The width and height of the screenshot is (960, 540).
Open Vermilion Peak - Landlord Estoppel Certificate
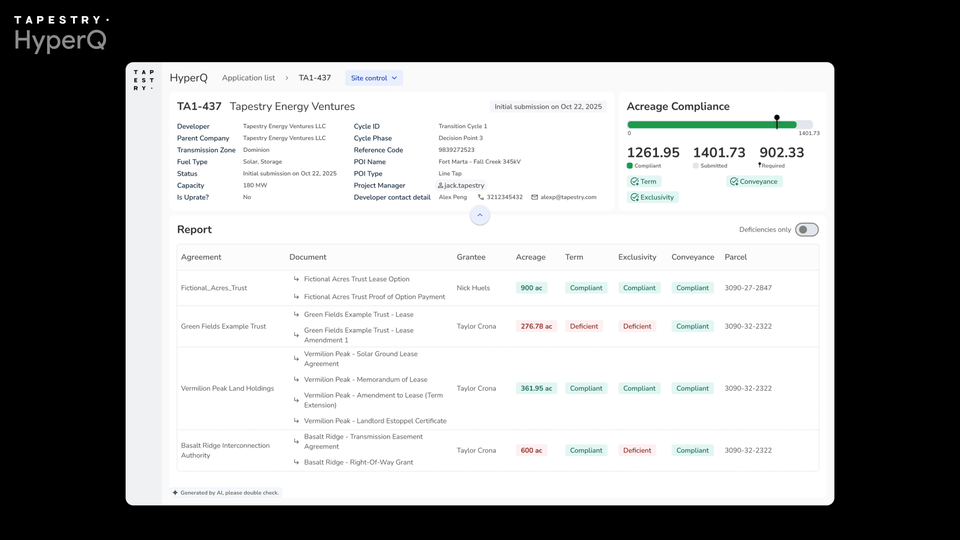click(375, 421)
